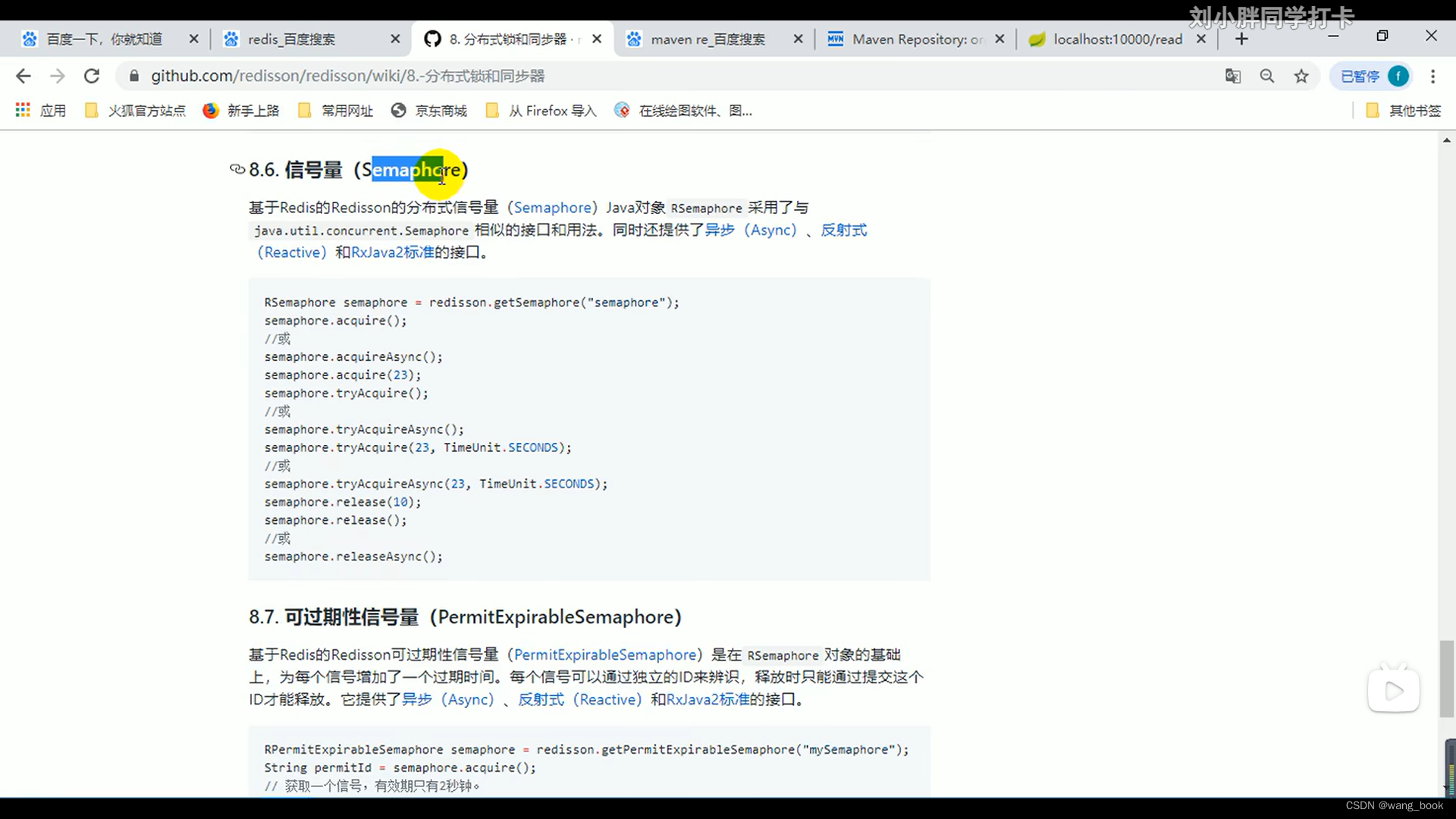Open the Chrome three-dot menu

[1432, 76]
